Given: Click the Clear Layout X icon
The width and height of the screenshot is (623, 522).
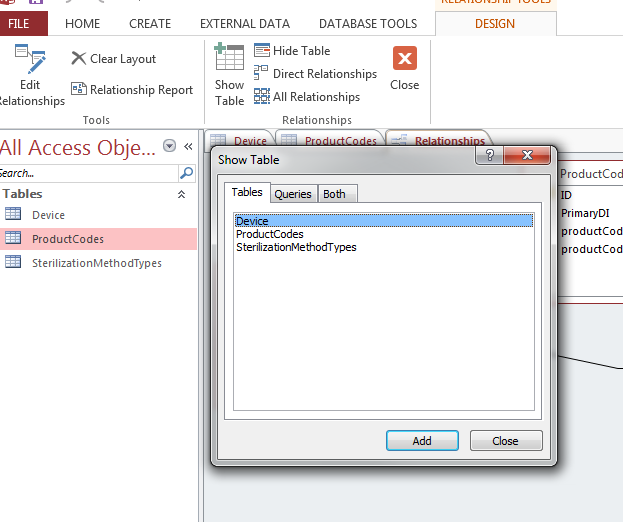Looking at the screenshot, I should (78, 58).
